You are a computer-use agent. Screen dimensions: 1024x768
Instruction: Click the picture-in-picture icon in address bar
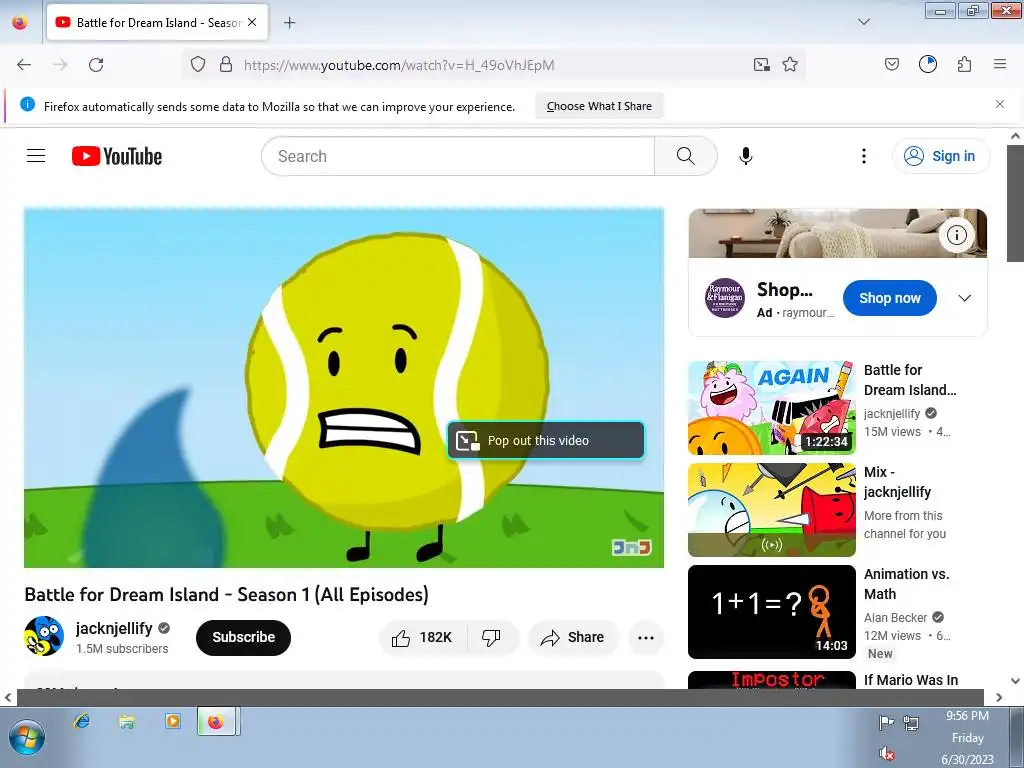(761, 64)
